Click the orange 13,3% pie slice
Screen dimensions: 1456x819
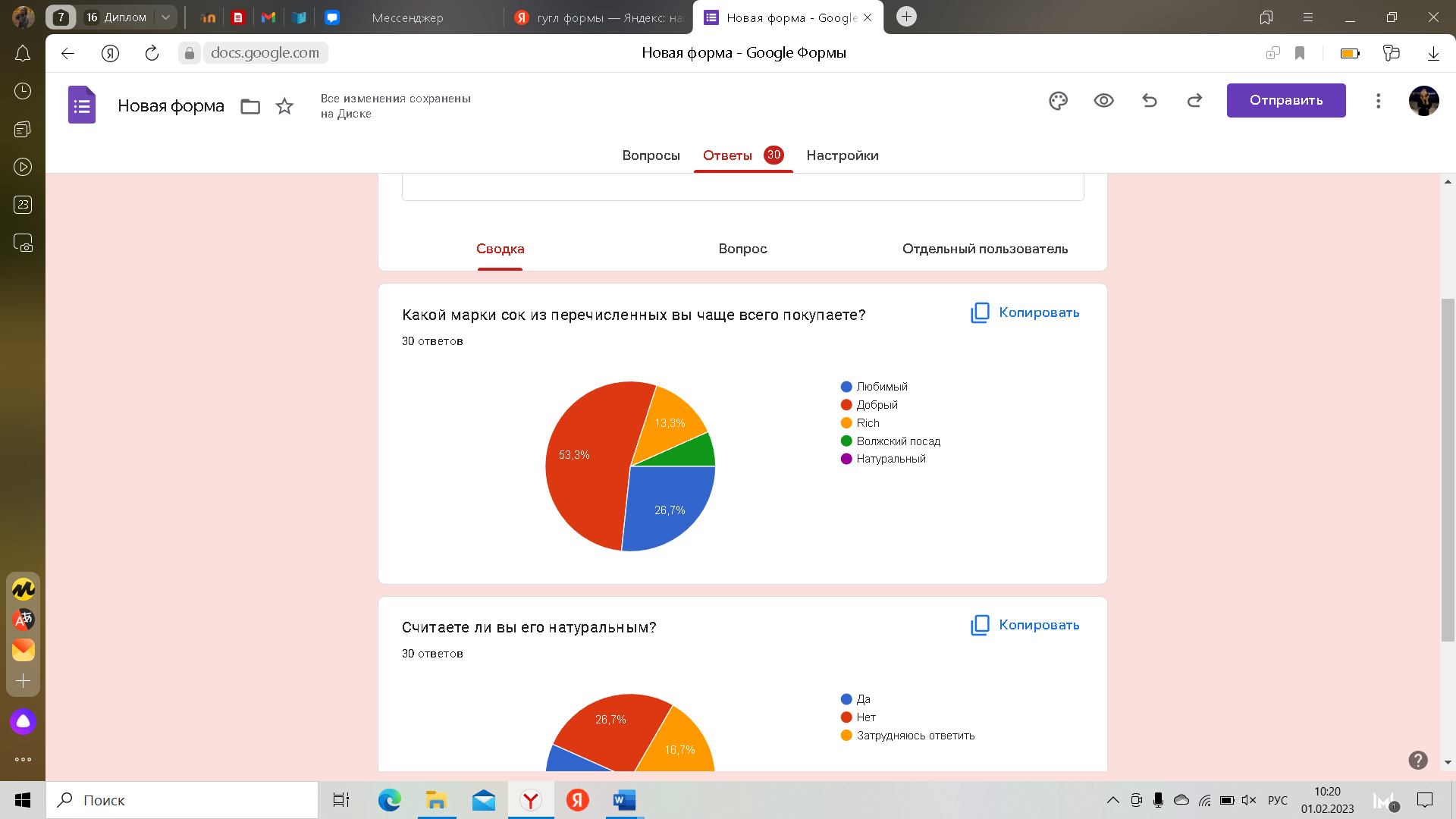coord(670,423)
